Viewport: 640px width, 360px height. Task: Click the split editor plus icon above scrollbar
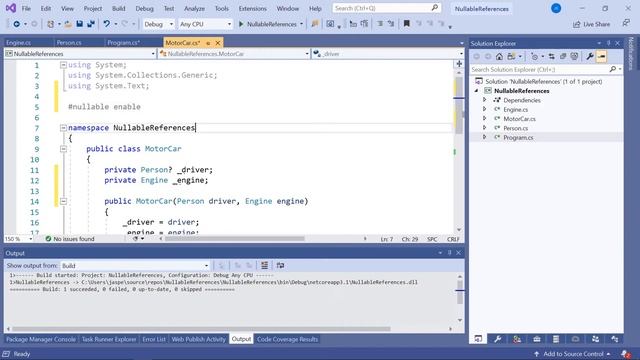[459, 64]
